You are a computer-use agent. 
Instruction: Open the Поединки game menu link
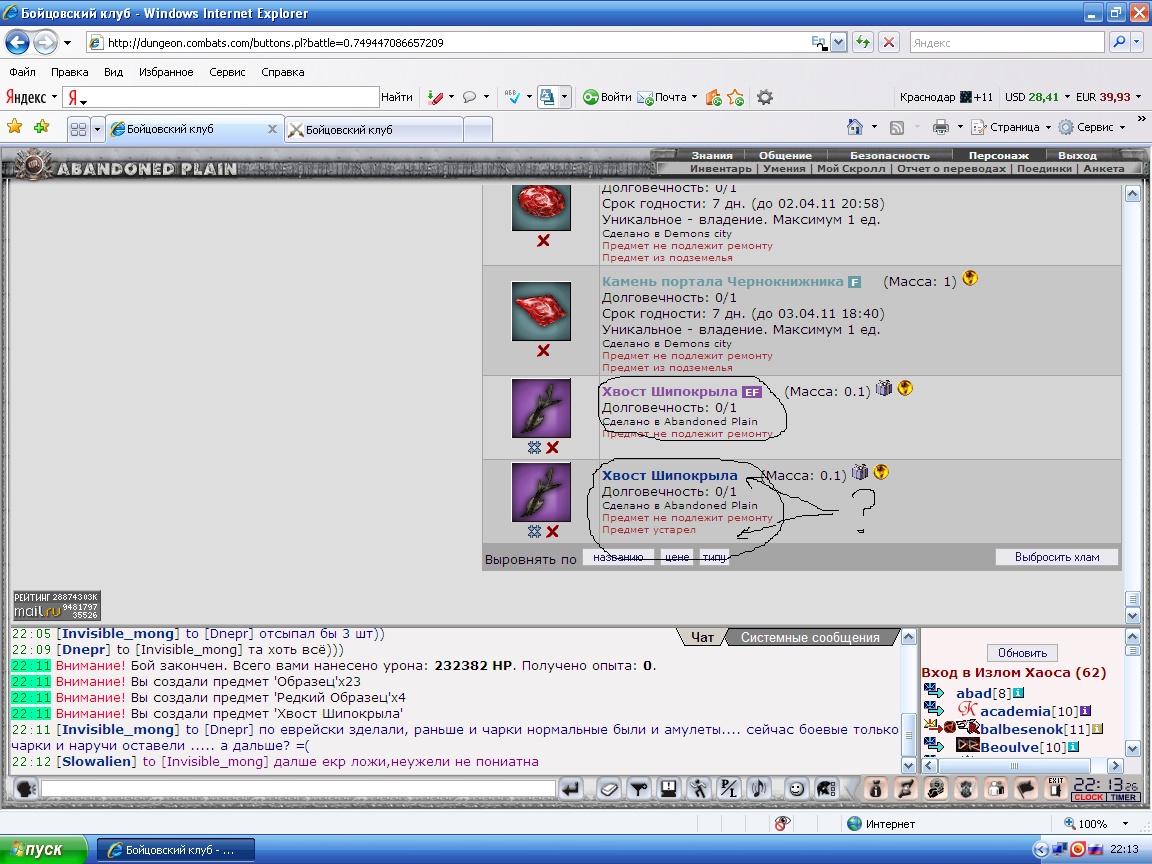click(x=1044, y=168)
